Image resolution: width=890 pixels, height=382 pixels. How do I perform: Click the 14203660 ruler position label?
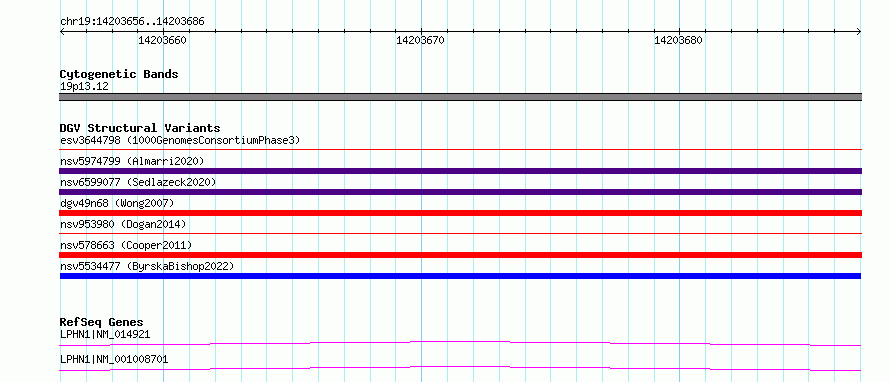pyautogui.click(x=162, y=40)
